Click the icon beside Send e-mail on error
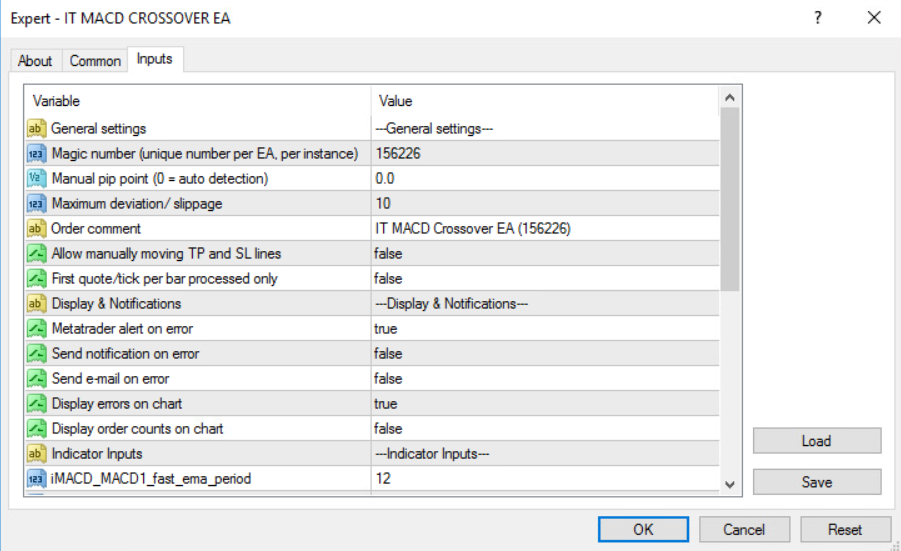The width and height of the screenshot is (901, 551). tap(36, 379)
